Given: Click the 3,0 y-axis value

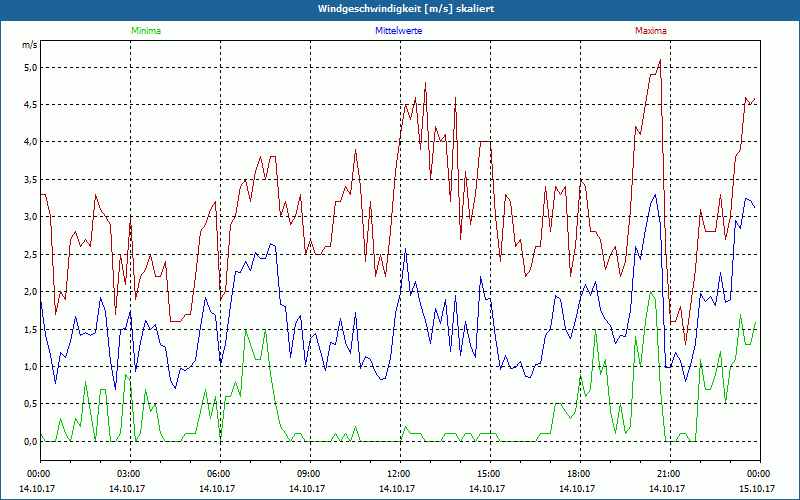Looking at the screenshot, I should tap(31, 217).
